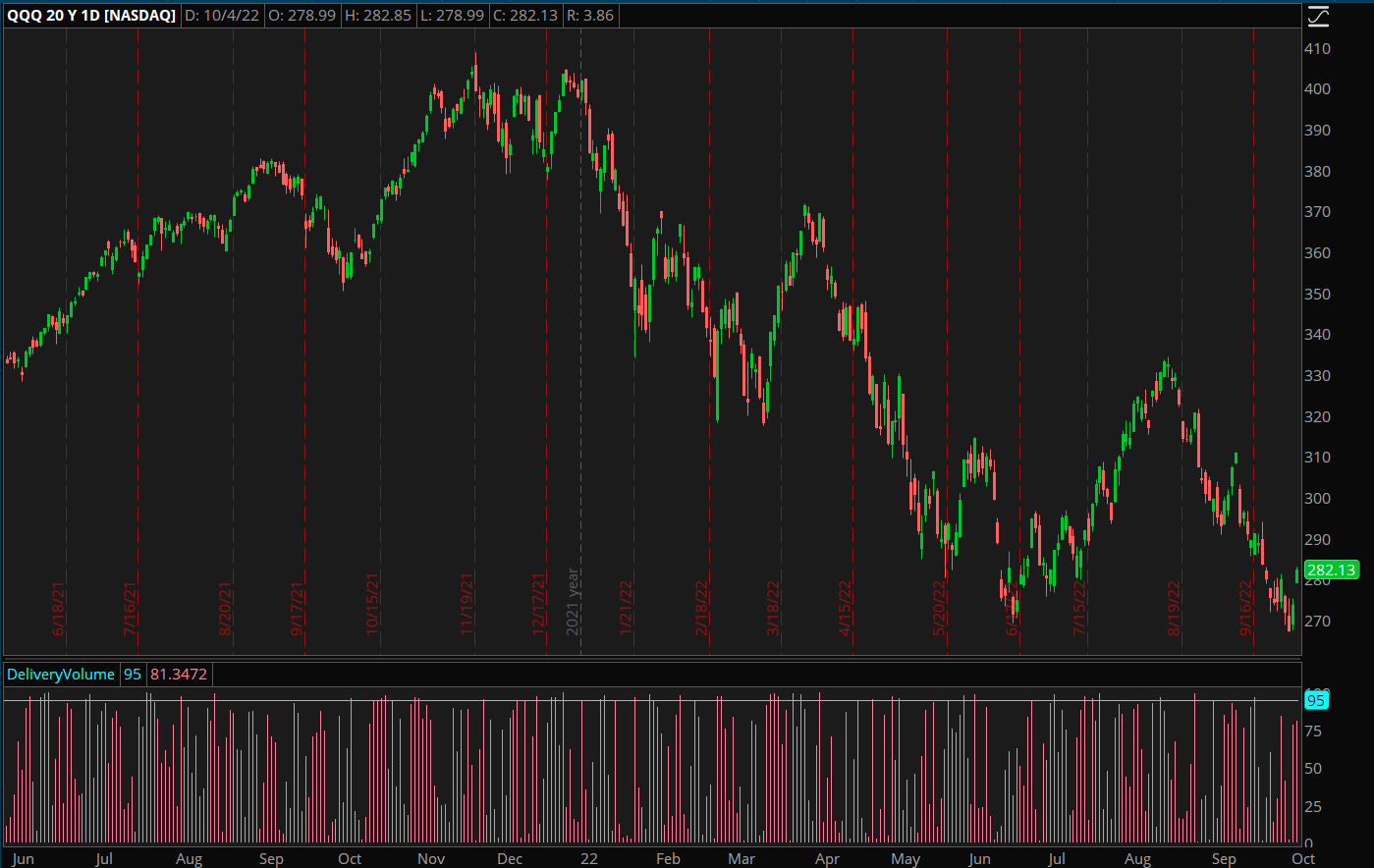Image resolution: width=1374 pixels, height=868 pixels.
Task: Click the 380 price axis label
Action: pos(1318,171)
